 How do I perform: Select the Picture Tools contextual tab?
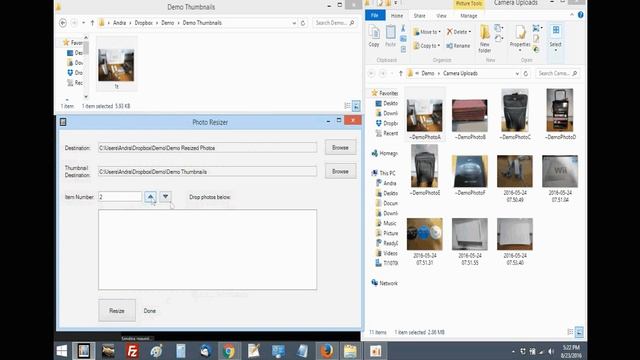[469, 4]
